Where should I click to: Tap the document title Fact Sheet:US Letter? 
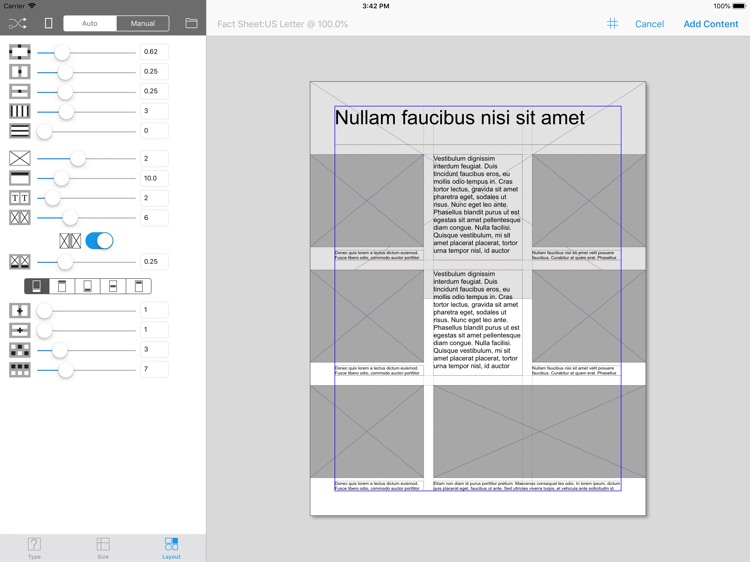click(282, 24)
